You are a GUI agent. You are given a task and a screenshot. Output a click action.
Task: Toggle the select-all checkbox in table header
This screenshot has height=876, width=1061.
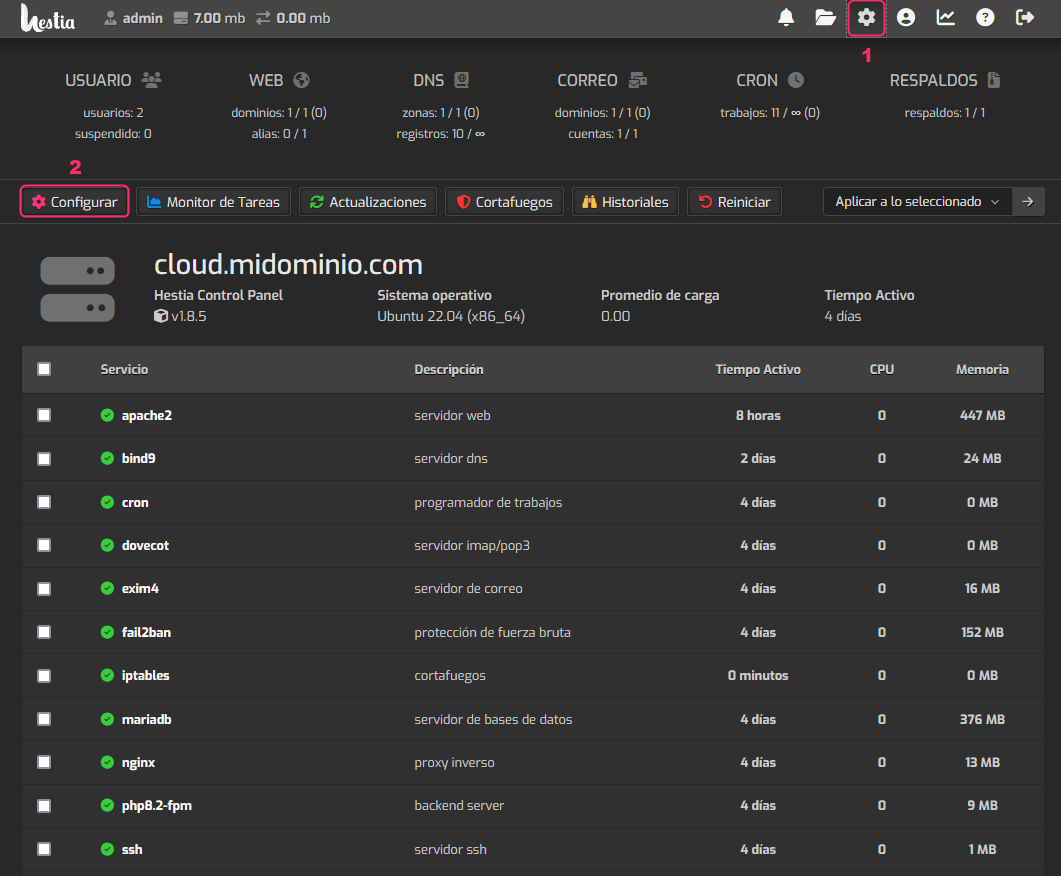pyautogui.click(x=44, y=369)
